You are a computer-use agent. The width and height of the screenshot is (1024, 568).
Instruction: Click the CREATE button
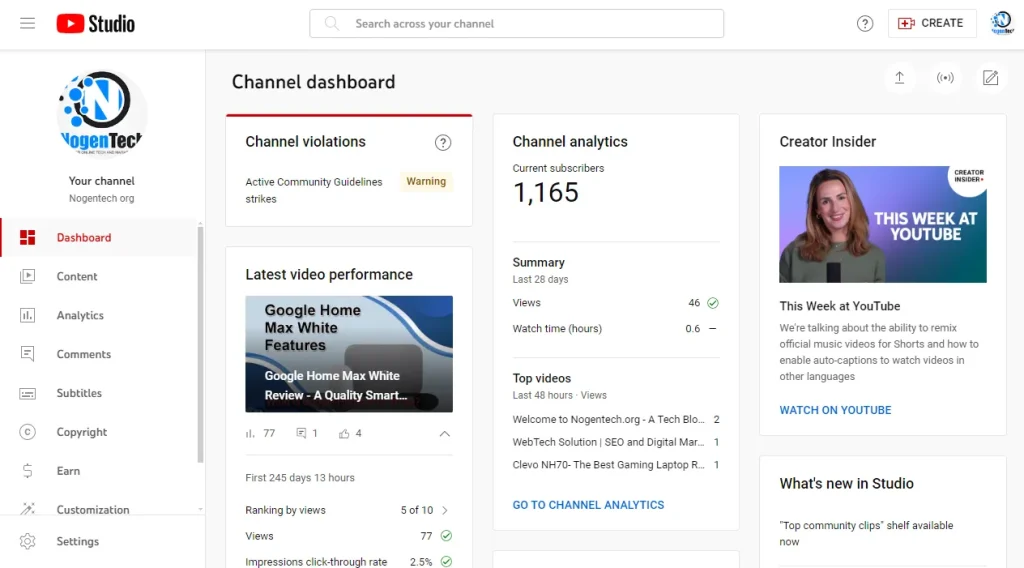[931, 24]
